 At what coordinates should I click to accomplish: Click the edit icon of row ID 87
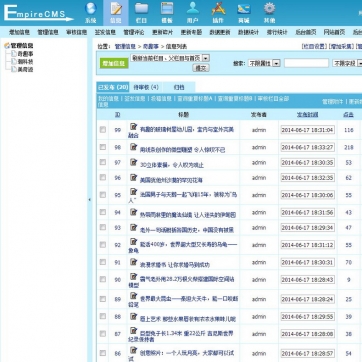click(134, 331)
